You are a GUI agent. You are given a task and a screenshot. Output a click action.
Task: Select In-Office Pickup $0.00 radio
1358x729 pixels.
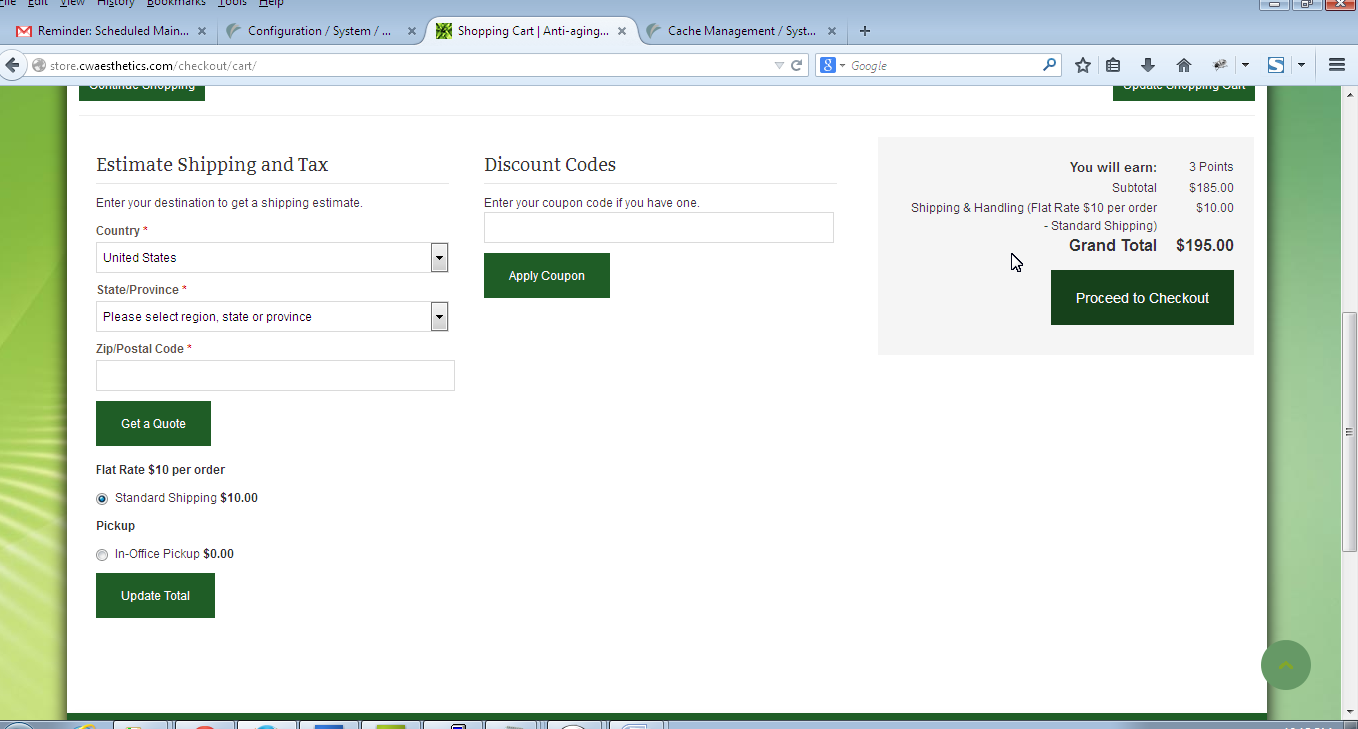point(102,555)
